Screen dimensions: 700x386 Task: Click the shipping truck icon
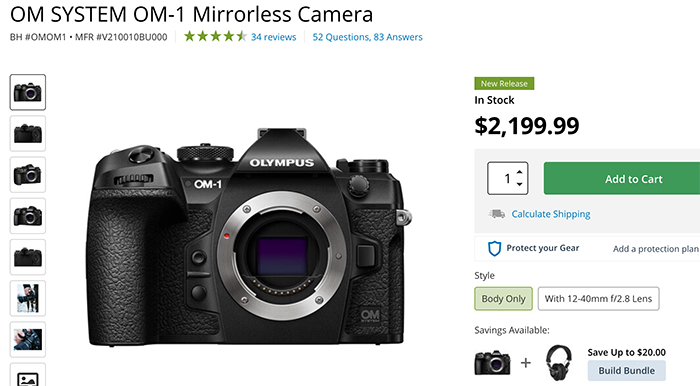coord(497,214)
